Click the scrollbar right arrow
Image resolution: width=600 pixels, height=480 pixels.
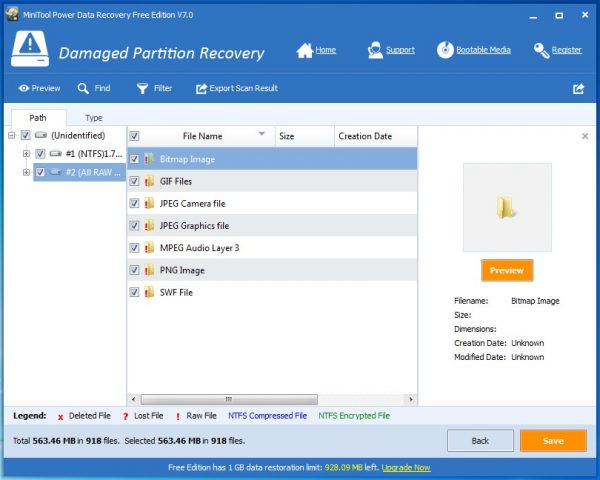411,399
